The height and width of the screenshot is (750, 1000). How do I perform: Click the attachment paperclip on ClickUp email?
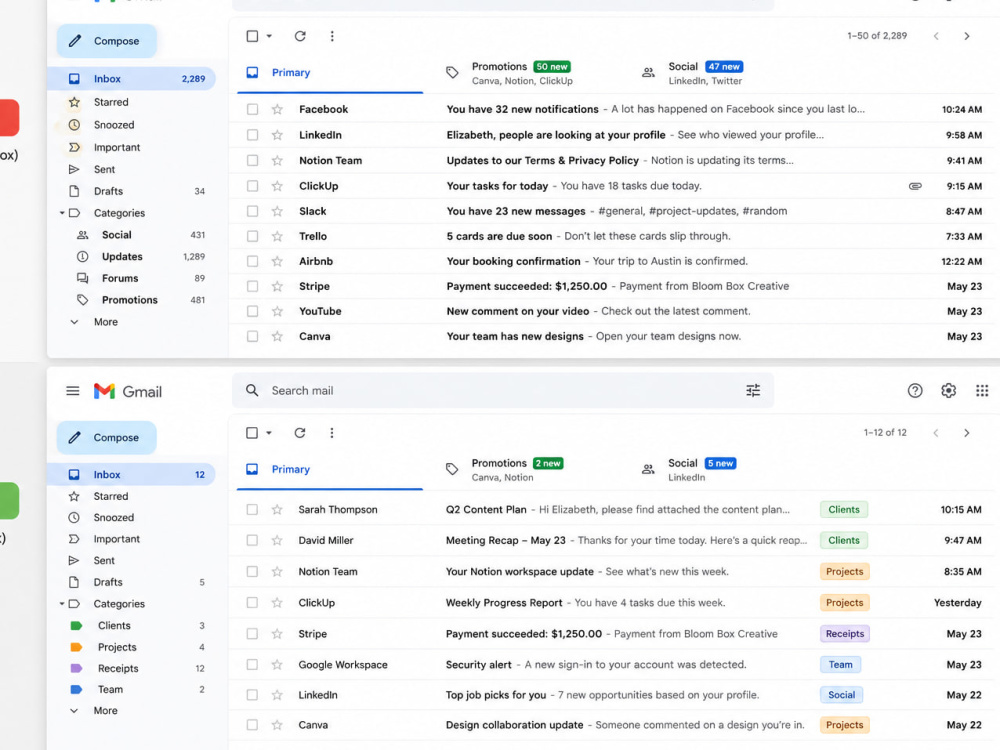[915, 186]
